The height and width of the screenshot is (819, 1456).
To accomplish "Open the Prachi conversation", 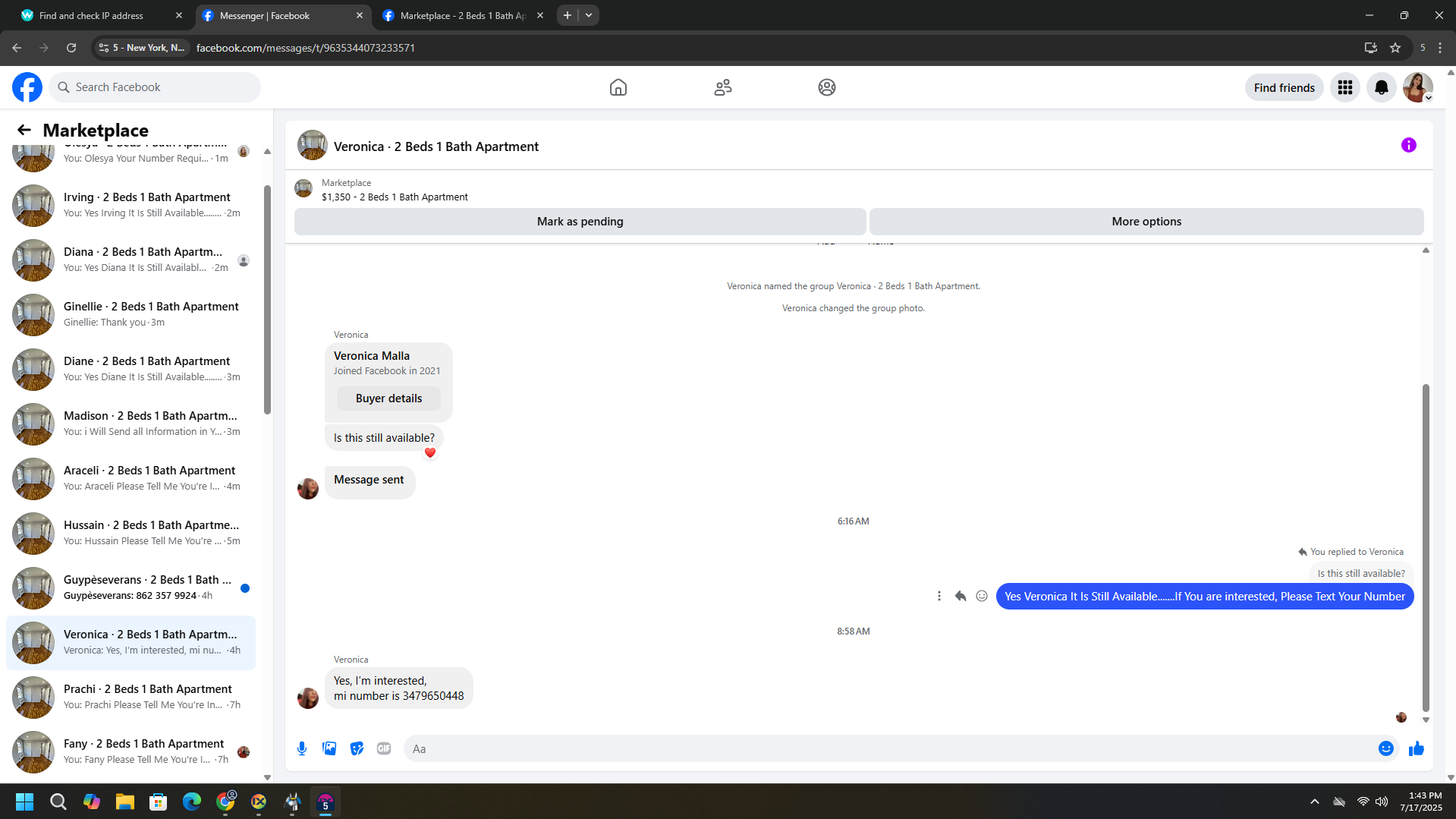I will tap(131, 697).
